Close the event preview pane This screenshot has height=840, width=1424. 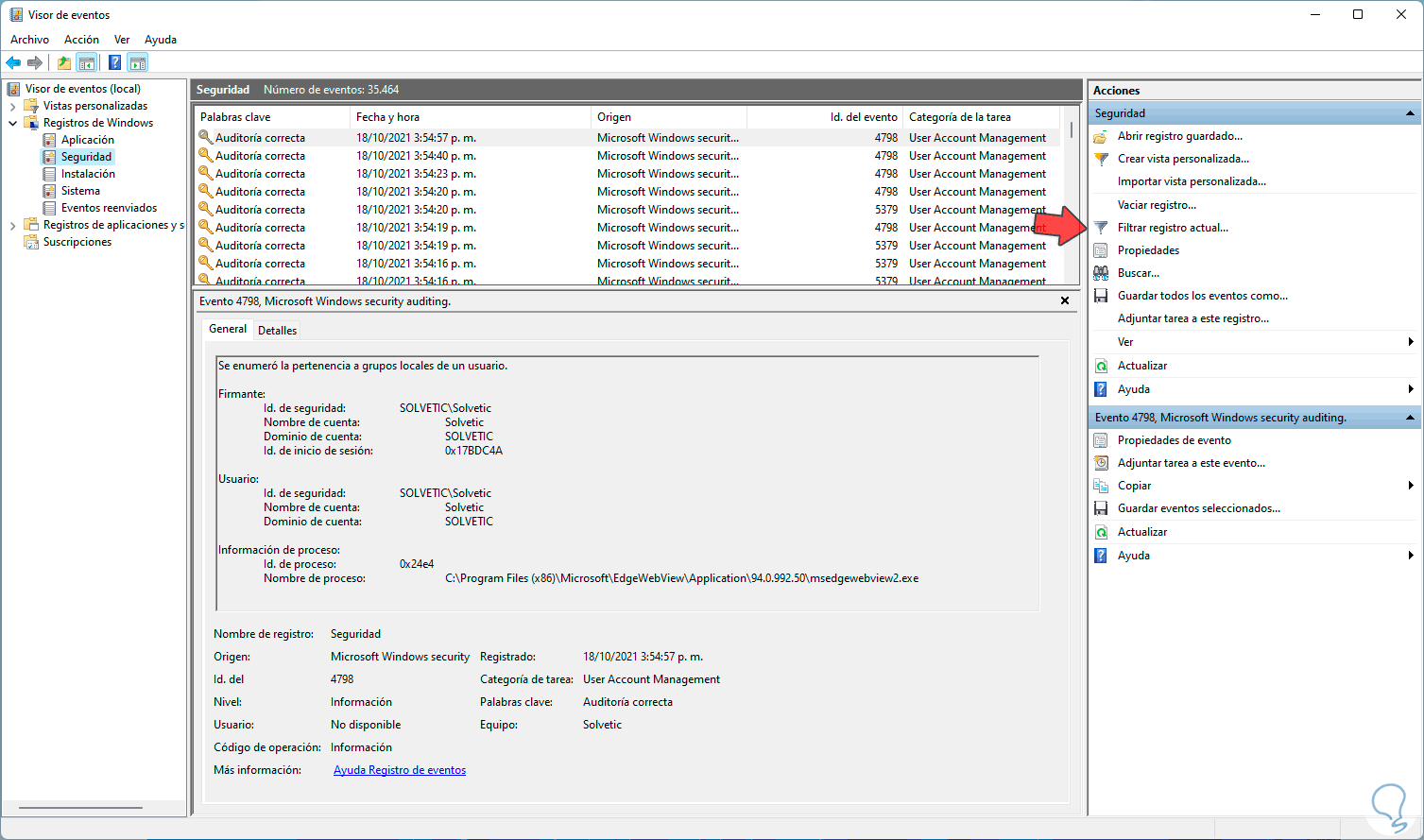pos(1065,300)
